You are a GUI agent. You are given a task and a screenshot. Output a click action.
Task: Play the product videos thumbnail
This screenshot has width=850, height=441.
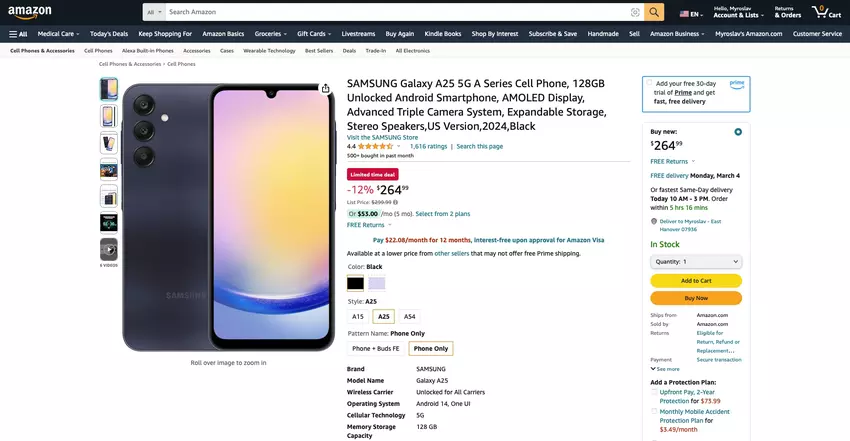tap(108, 249)
